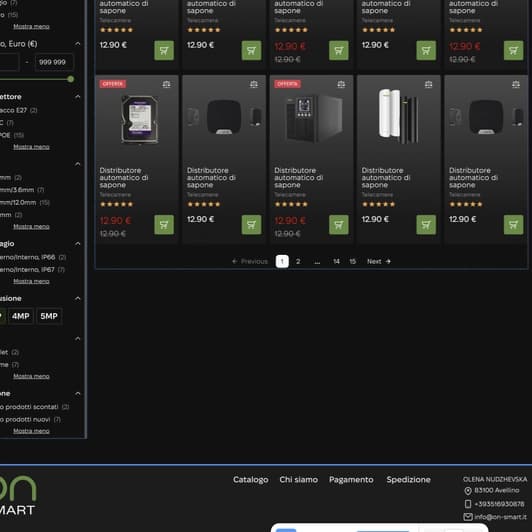Viewport: 532px width, 532px height.
Task: Go to page 2 of results
Action: [x=298, y=261]
